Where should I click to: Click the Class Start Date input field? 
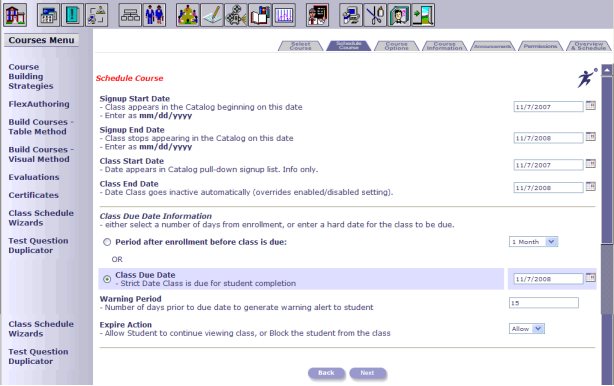coord(548,165)
